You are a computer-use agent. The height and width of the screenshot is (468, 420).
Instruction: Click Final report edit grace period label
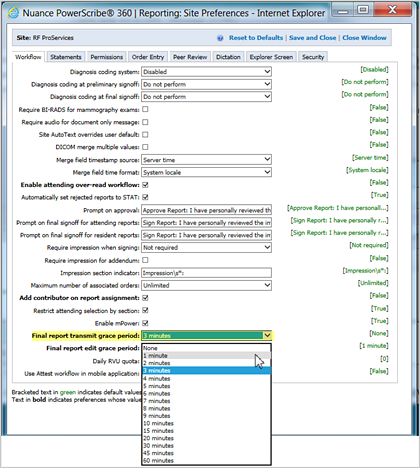tap(93, 348)
